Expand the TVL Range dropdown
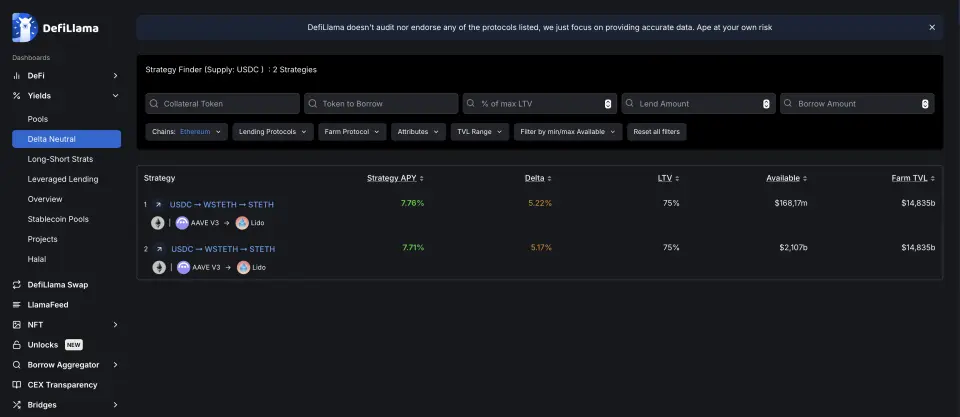The width and height of the screenshot is (960, 417). [478, 132]
